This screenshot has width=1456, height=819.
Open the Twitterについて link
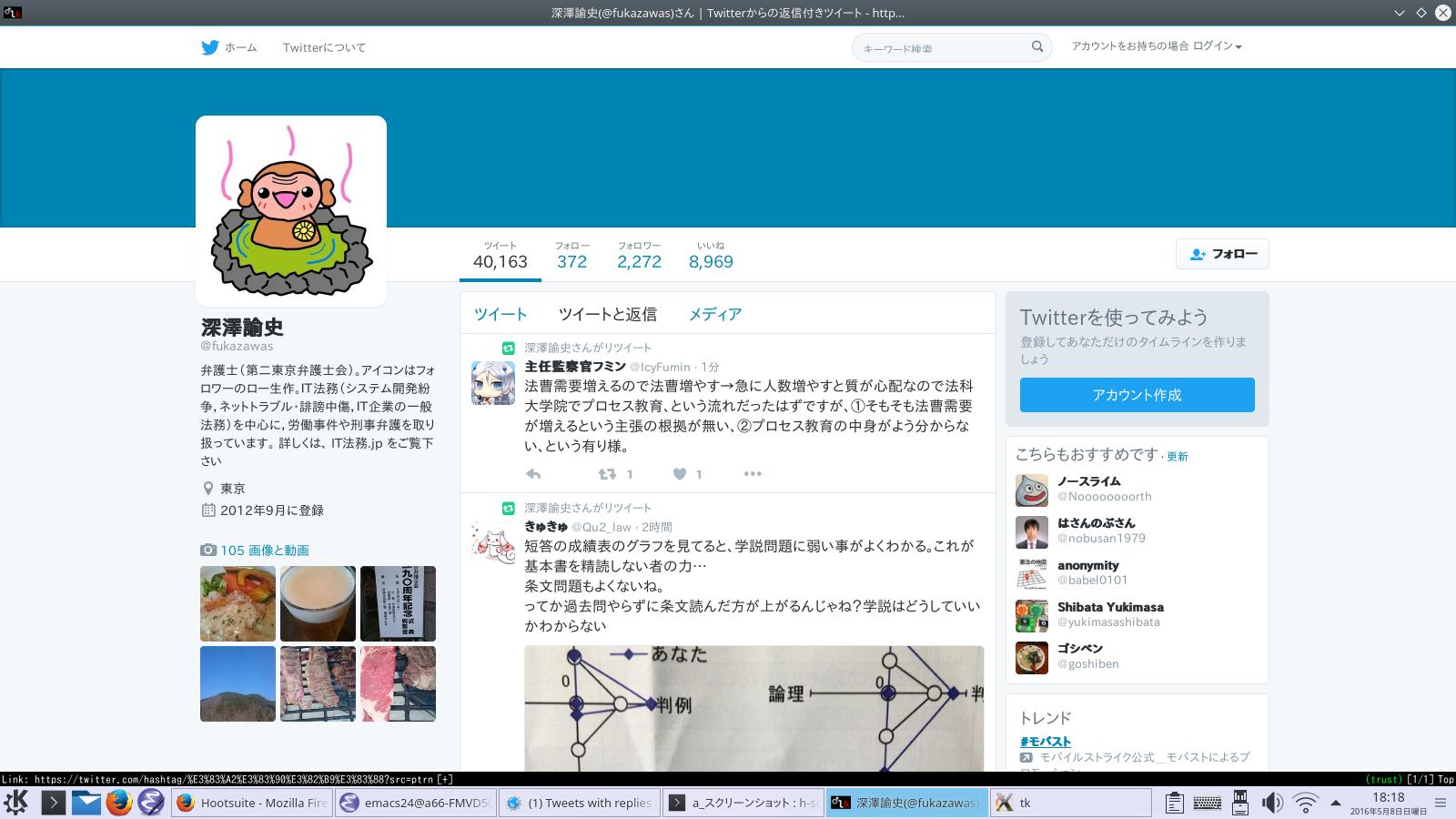tap(324, 47)
